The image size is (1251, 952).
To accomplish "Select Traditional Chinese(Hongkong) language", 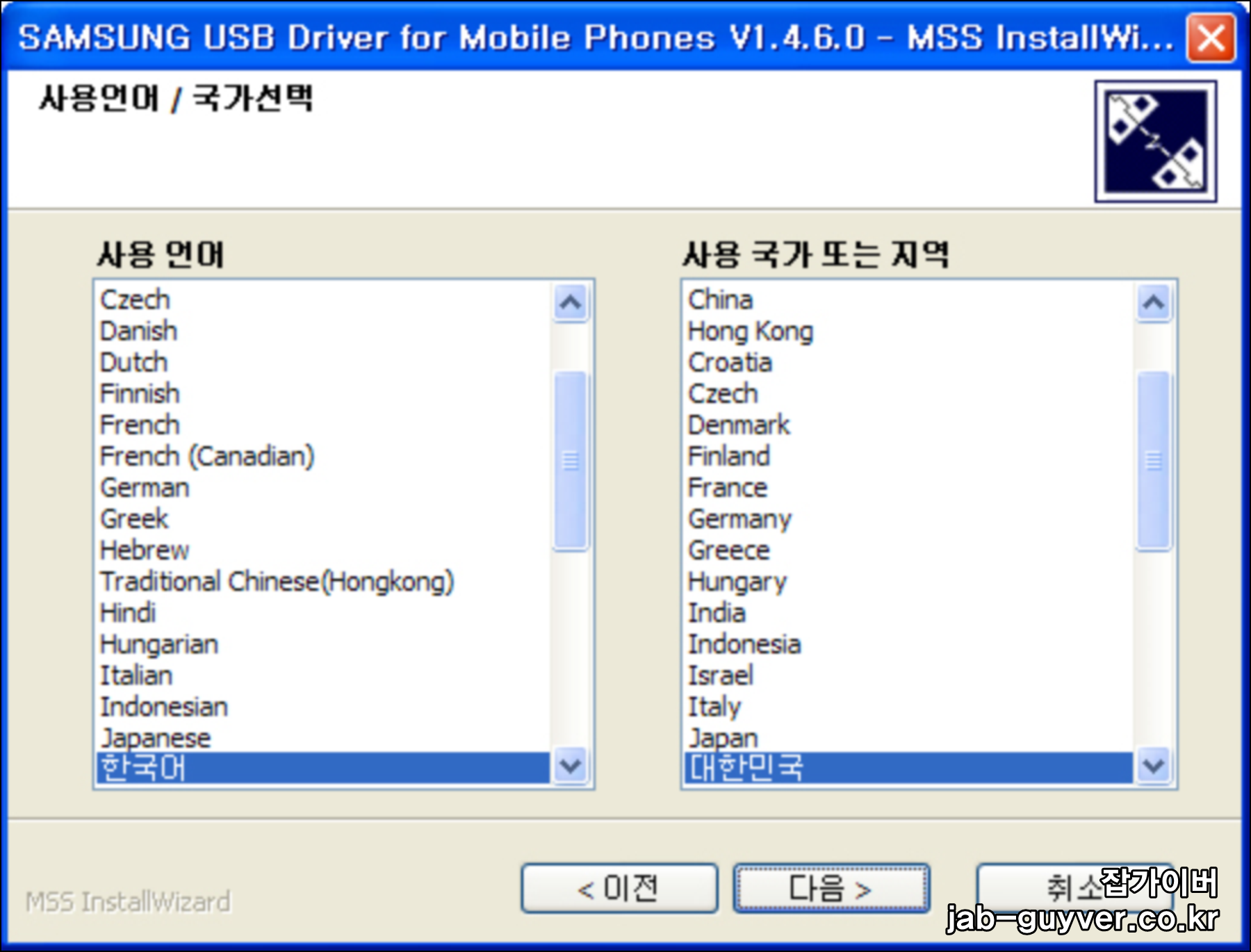I will (324, 581).
